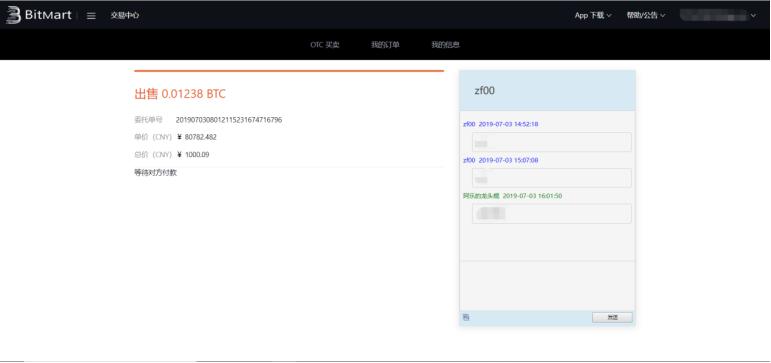Switch to the OTC 买卖 tab

tap(325, 45)
